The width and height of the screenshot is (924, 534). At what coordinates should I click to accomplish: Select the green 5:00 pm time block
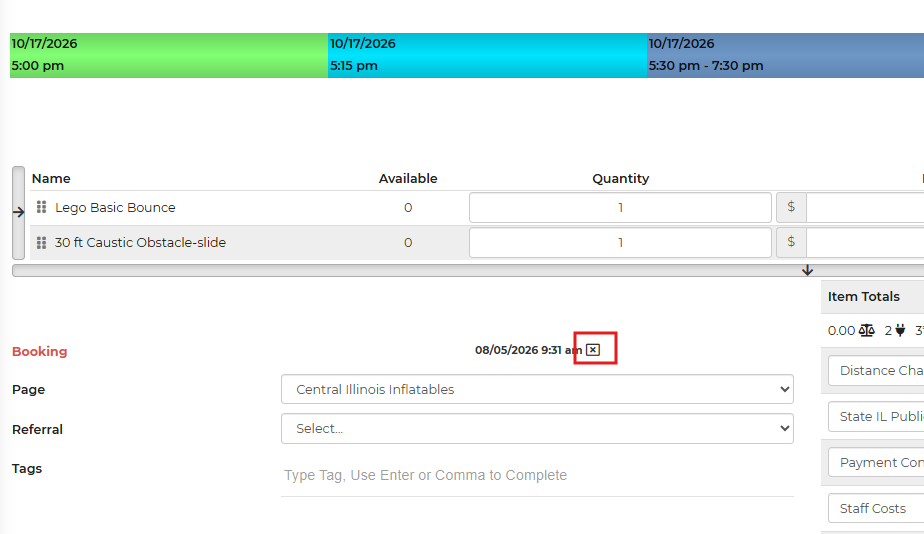click(x=169, y=55)
